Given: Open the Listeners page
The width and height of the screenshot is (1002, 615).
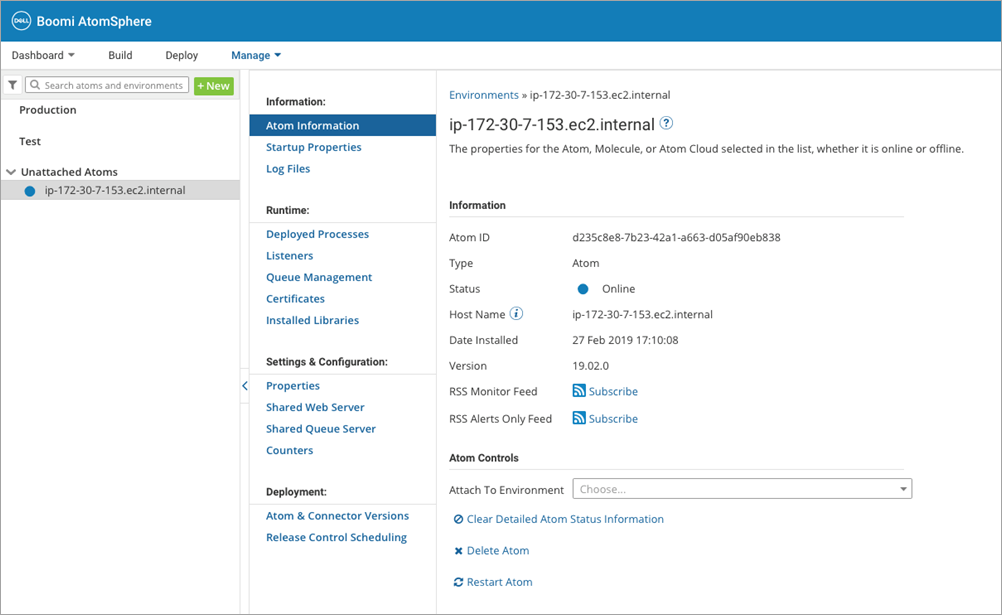Looking at the screenshot, I should pyautogui.click(x=289, y=256).
